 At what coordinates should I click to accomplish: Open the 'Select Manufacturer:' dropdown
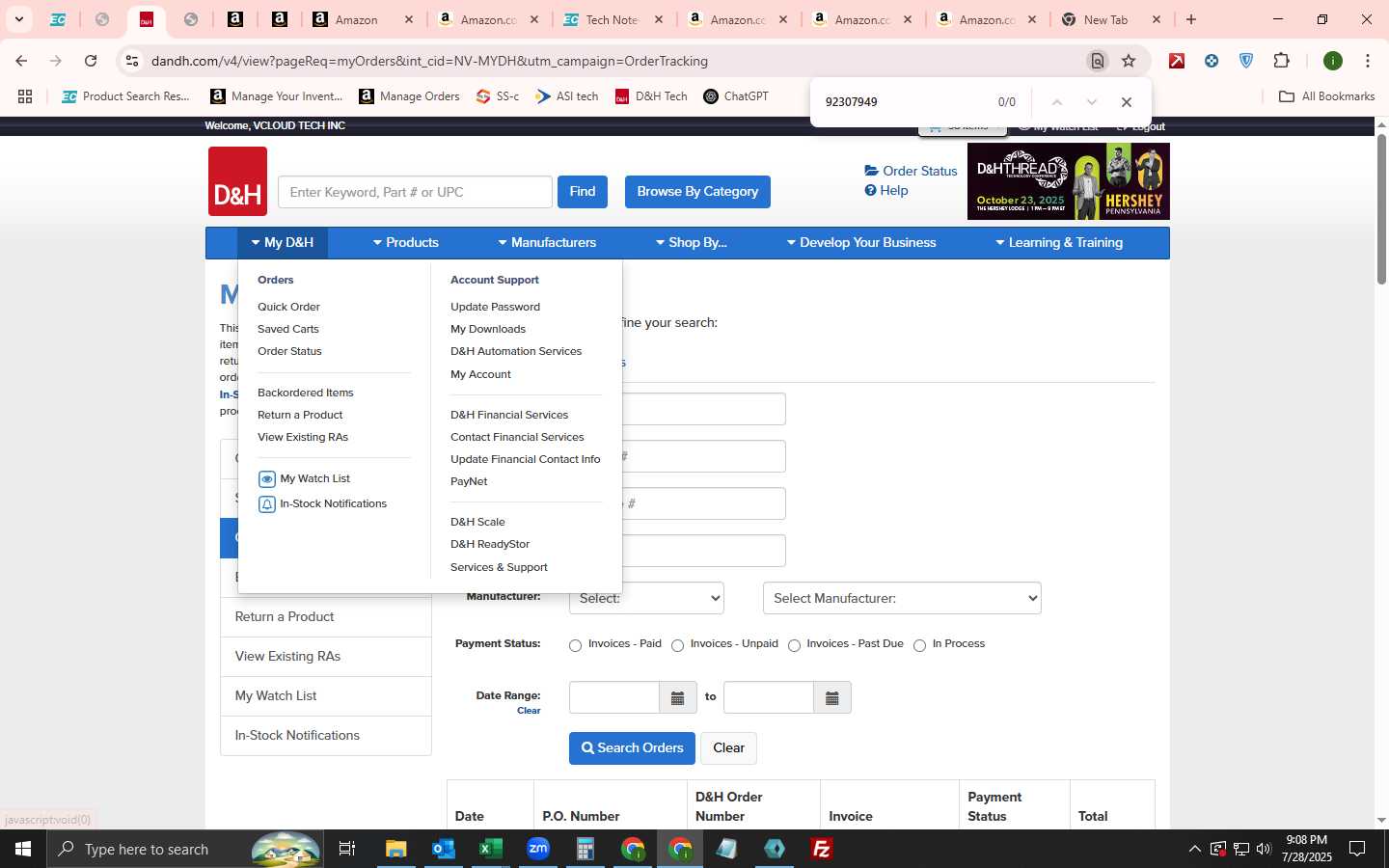(x=902, y=598)
